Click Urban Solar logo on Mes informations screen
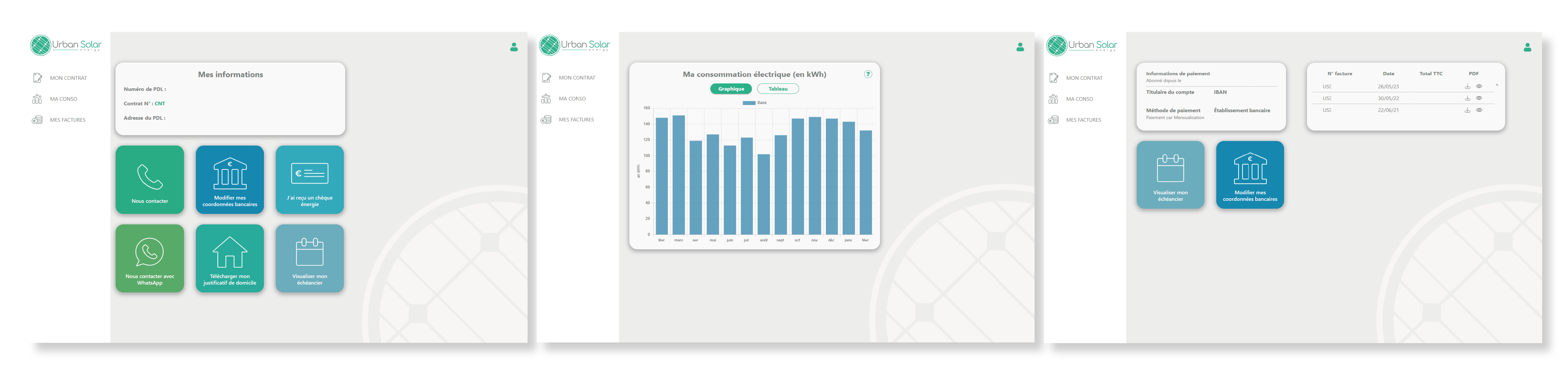The image size is (1568, 367). pos(66,45)
